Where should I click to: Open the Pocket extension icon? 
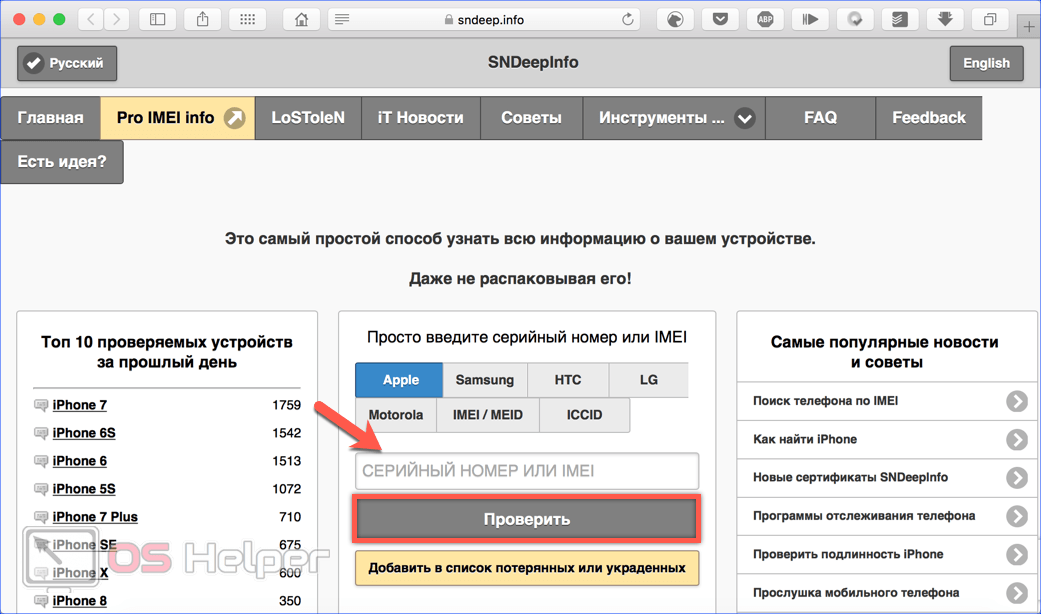720,19
